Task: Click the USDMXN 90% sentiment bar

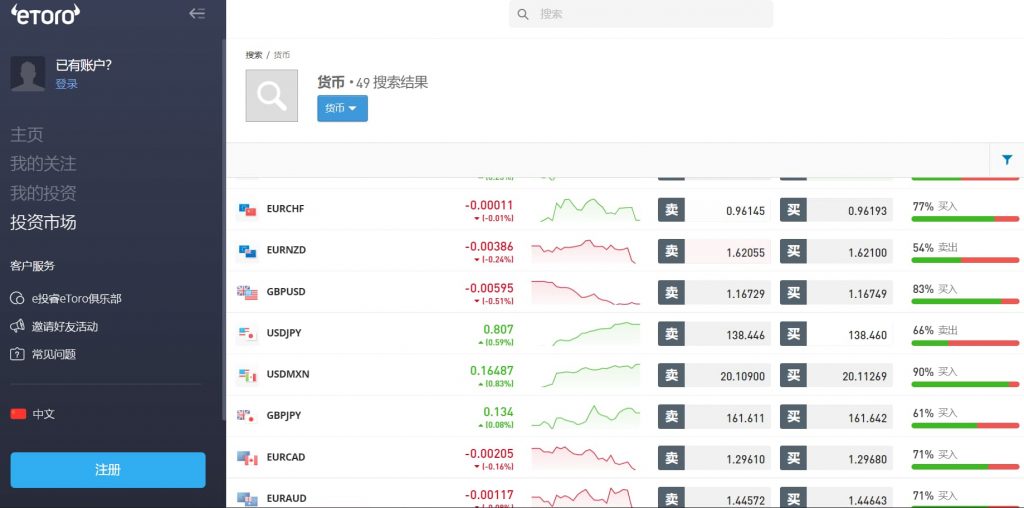Action: [x=965, y=384]
